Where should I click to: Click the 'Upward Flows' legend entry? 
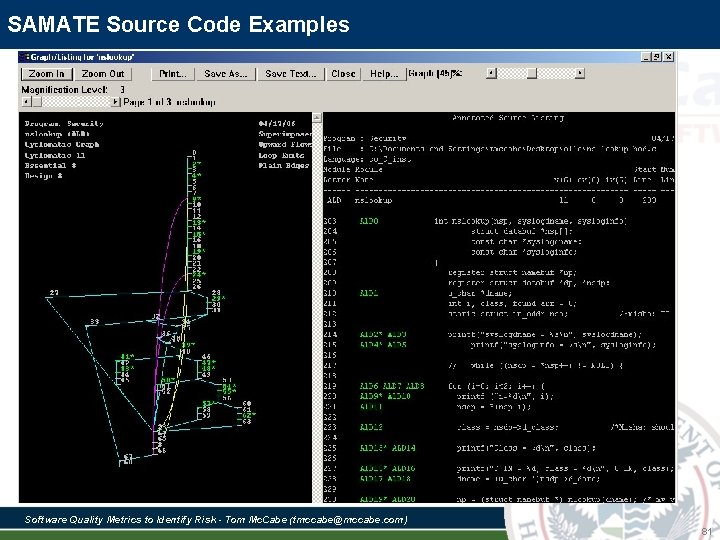(x=285, y=144)
